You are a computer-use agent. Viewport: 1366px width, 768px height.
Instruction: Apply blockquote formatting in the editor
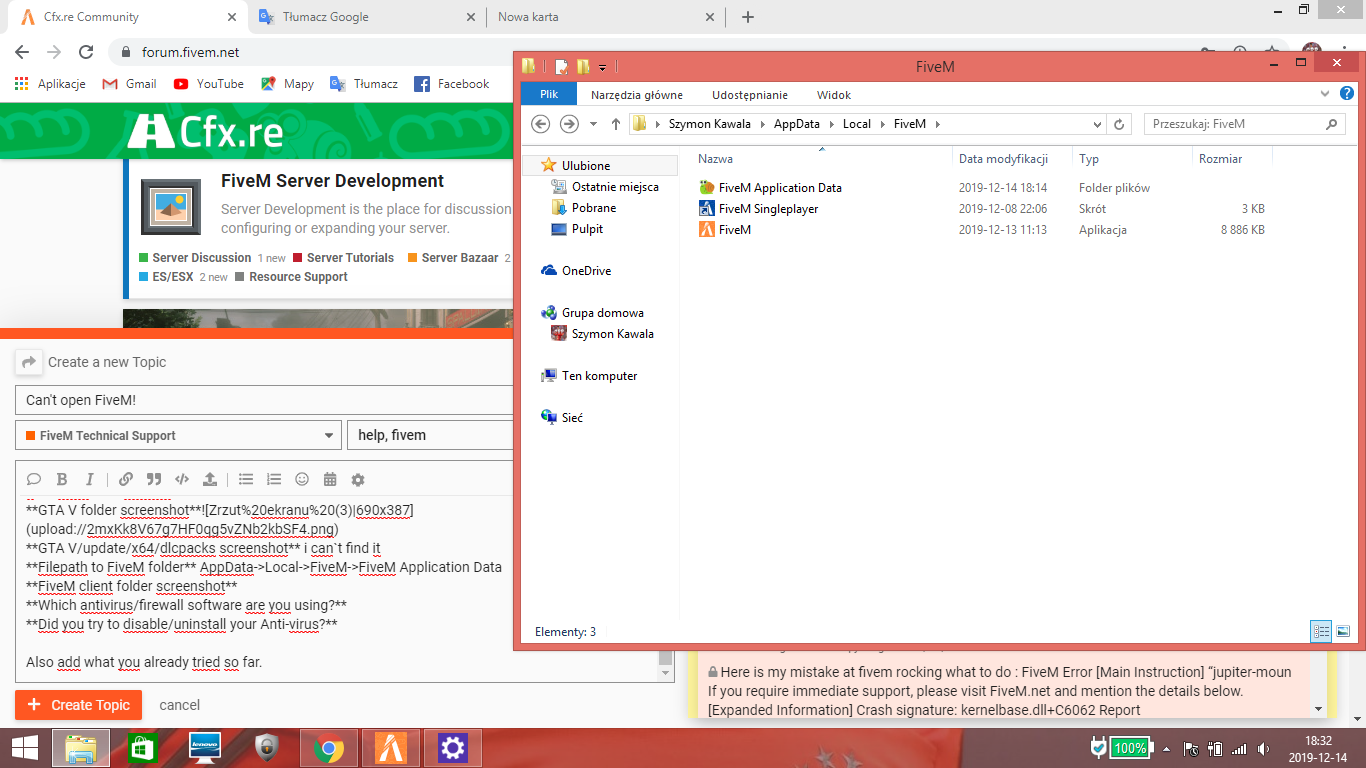[x=154, y=479]
